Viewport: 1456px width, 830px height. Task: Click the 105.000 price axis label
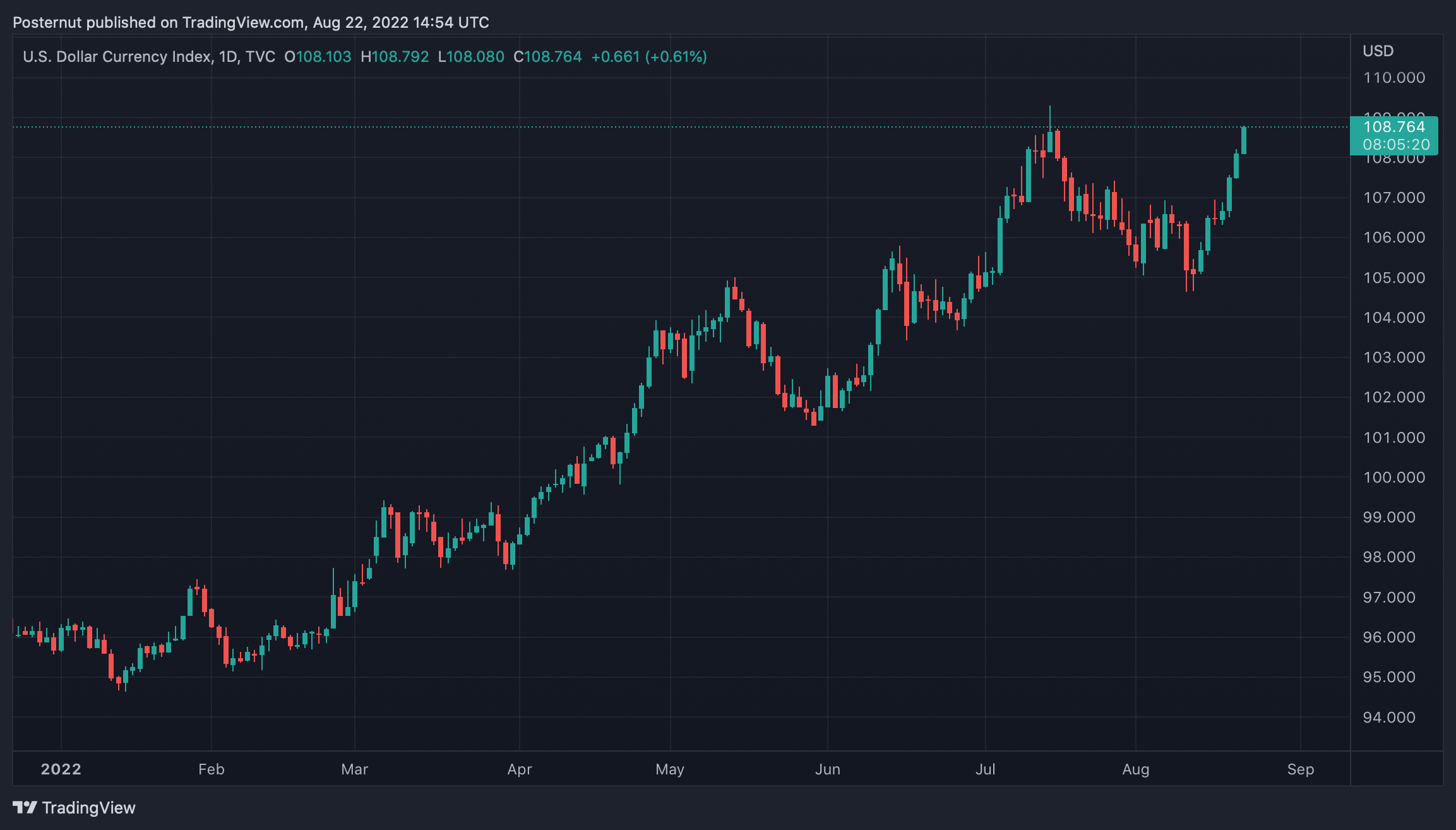coord(1394,278)
